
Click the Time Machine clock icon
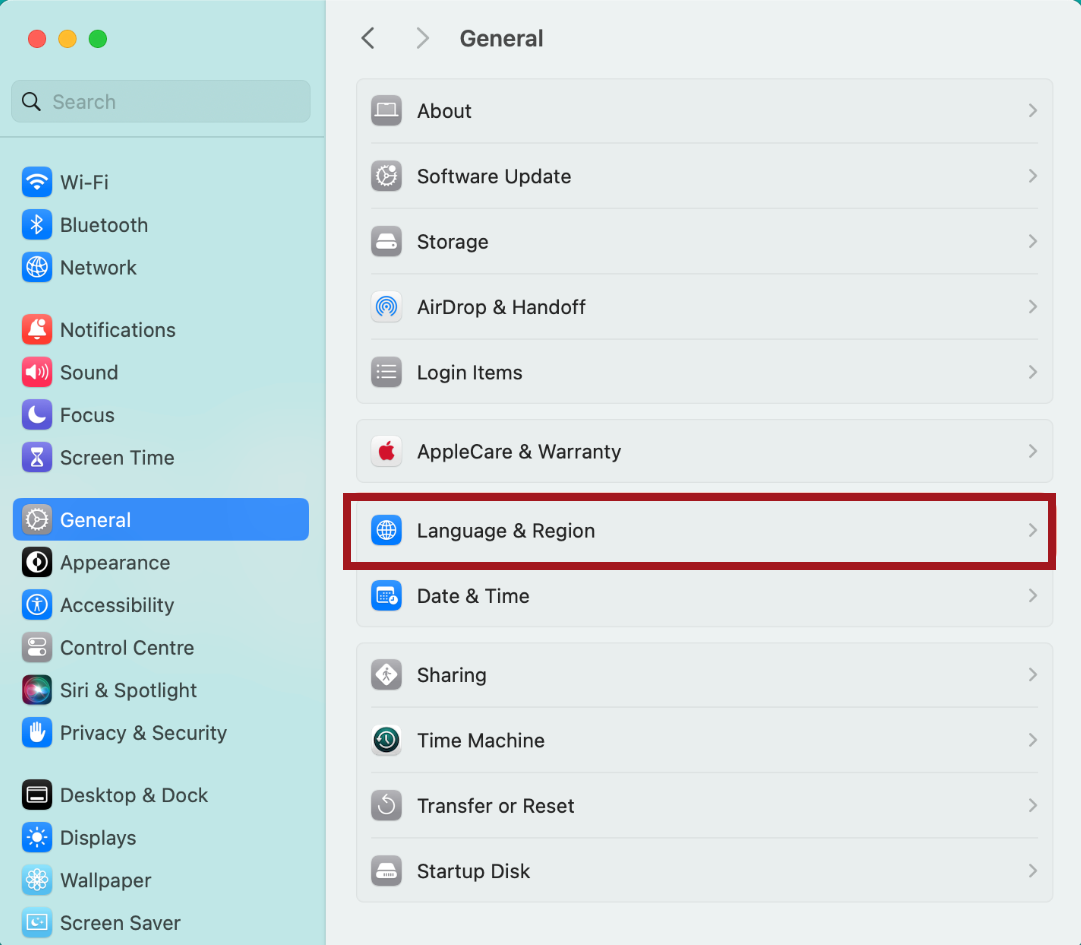pos(386,740)
